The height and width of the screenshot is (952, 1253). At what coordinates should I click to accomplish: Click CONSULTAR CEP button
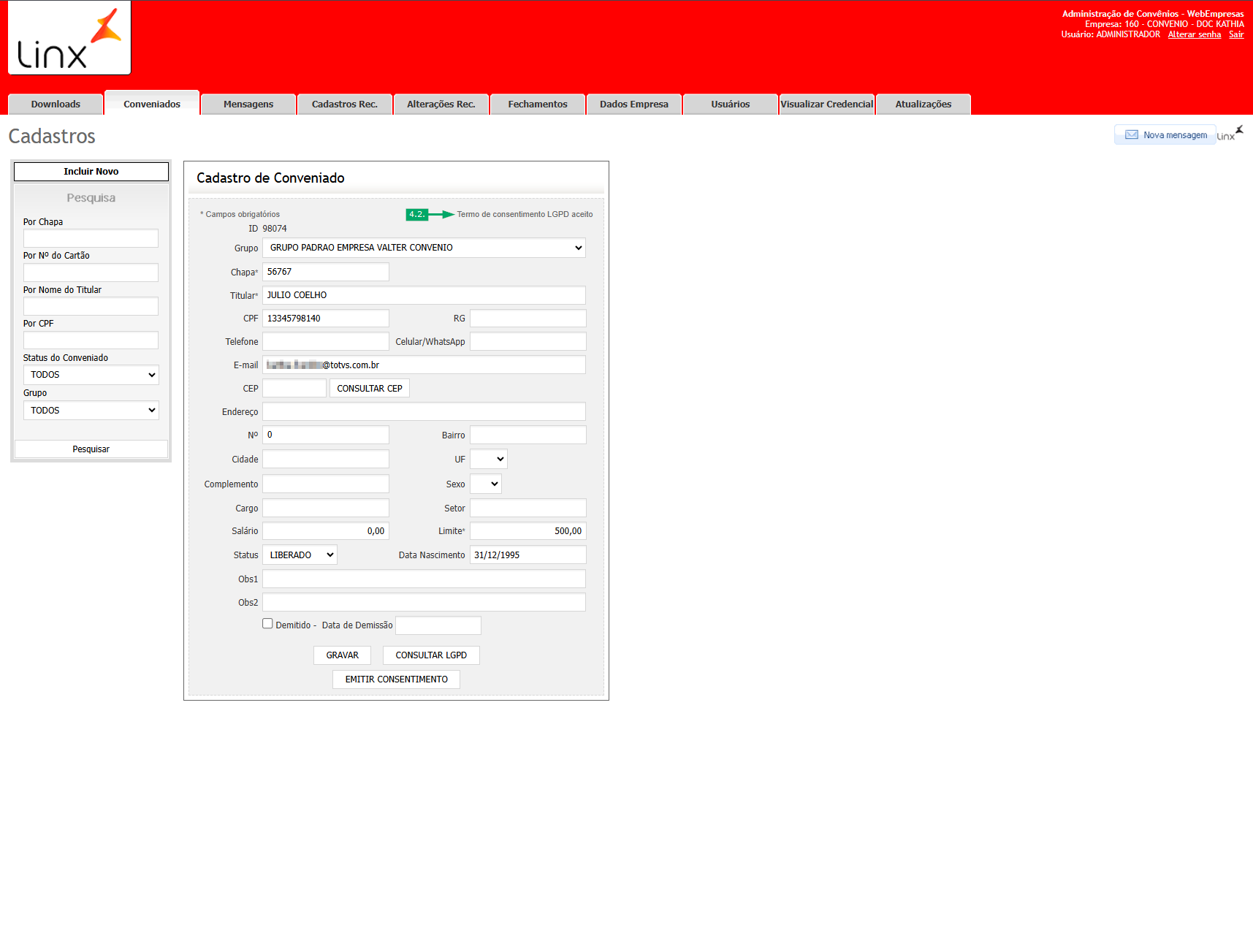click(x=370, y=388)
